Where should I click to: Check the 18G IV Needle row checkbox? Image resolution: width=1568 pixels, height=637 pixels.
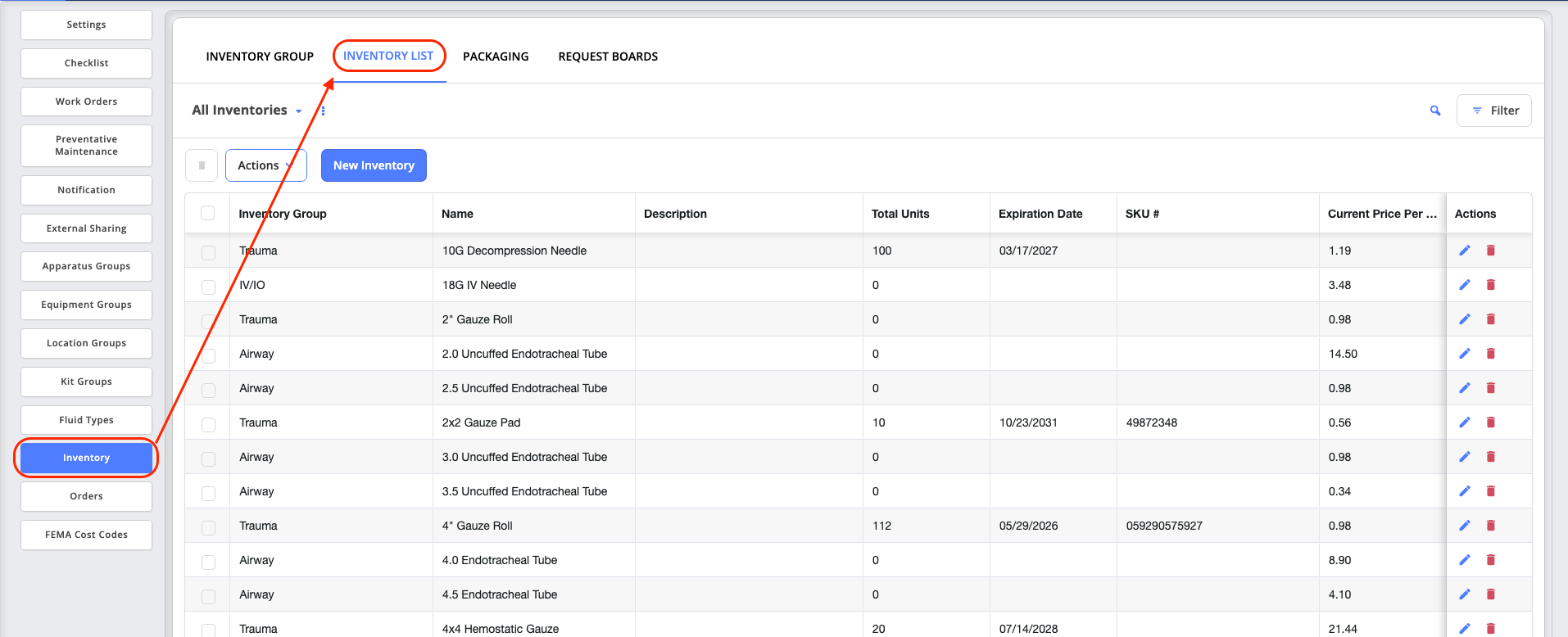208,287
